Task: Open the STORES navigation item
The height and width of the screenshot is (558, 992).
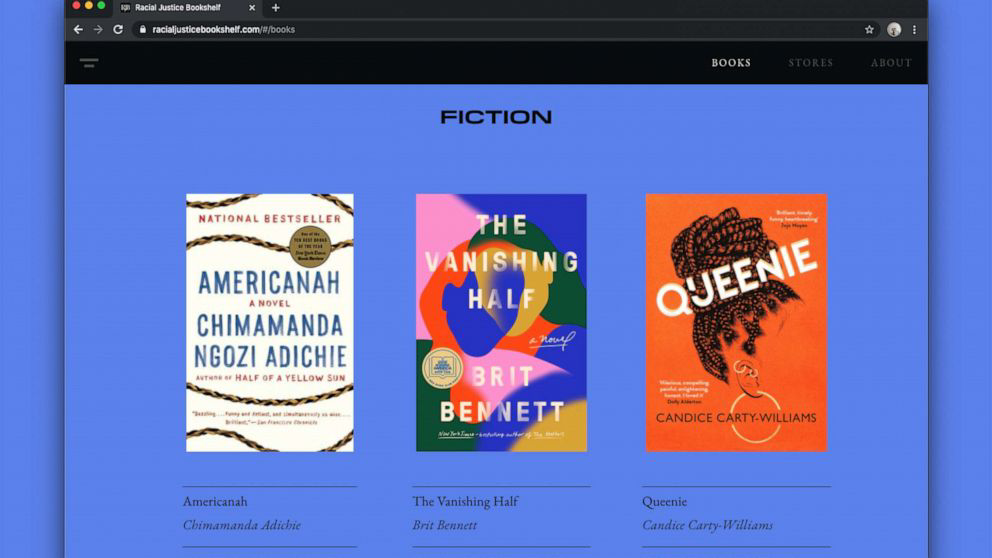Action: pyautogui.click(x=810, y=63)
